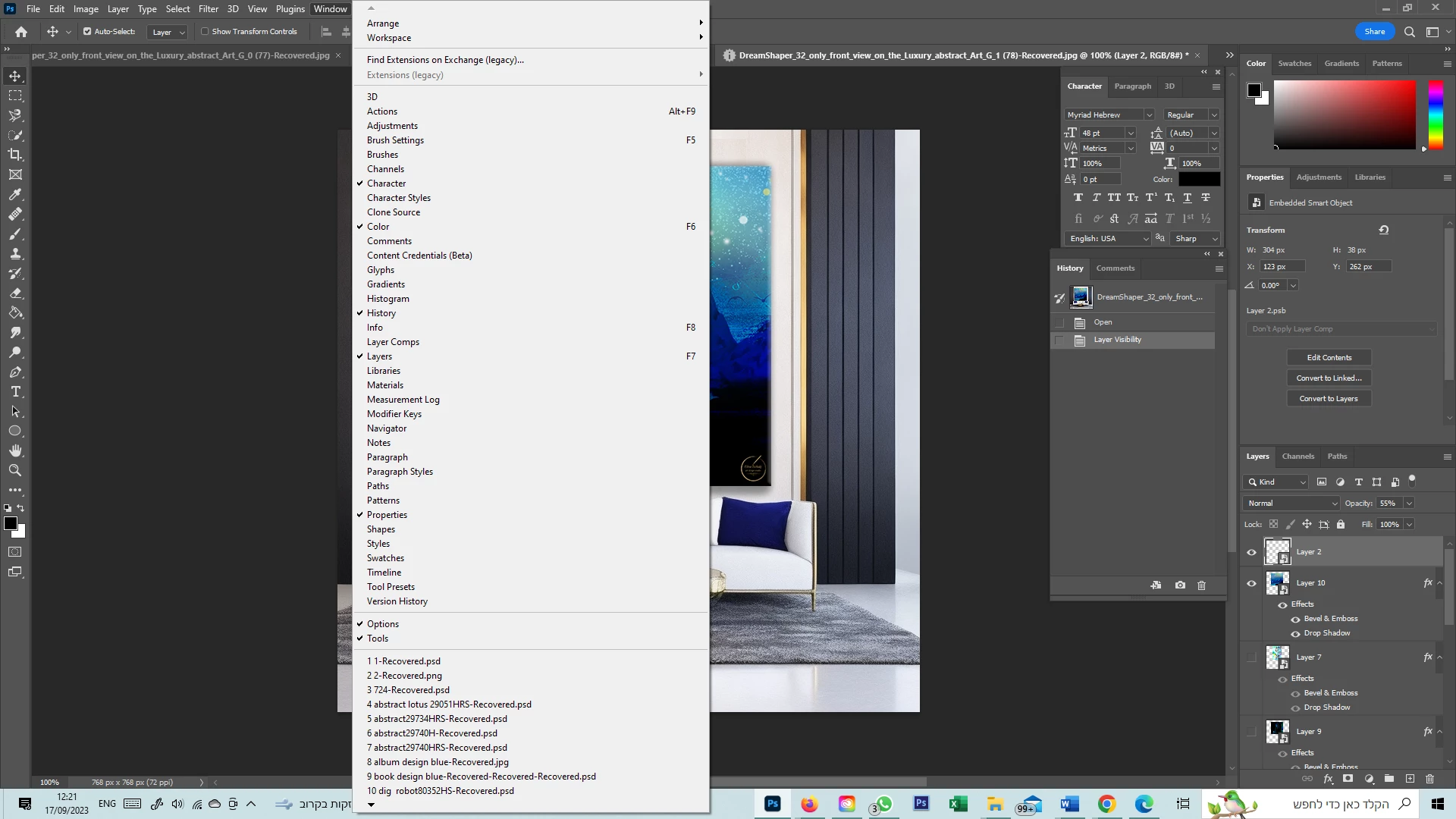Open the Myriad Hebrew font dropdown
Screen dimensions: 1456x819
click(1109, 115)
